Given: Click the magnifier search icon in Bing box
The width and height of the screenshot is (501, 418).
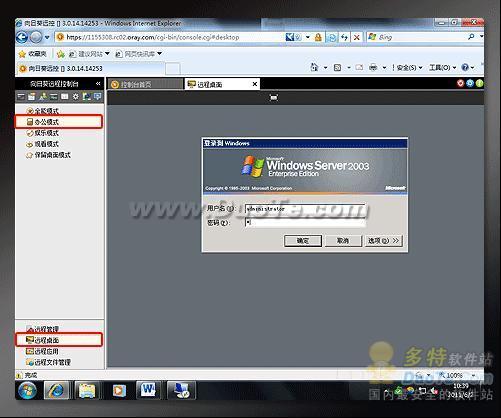Looking at the screenshot, I should click(471, 37).
